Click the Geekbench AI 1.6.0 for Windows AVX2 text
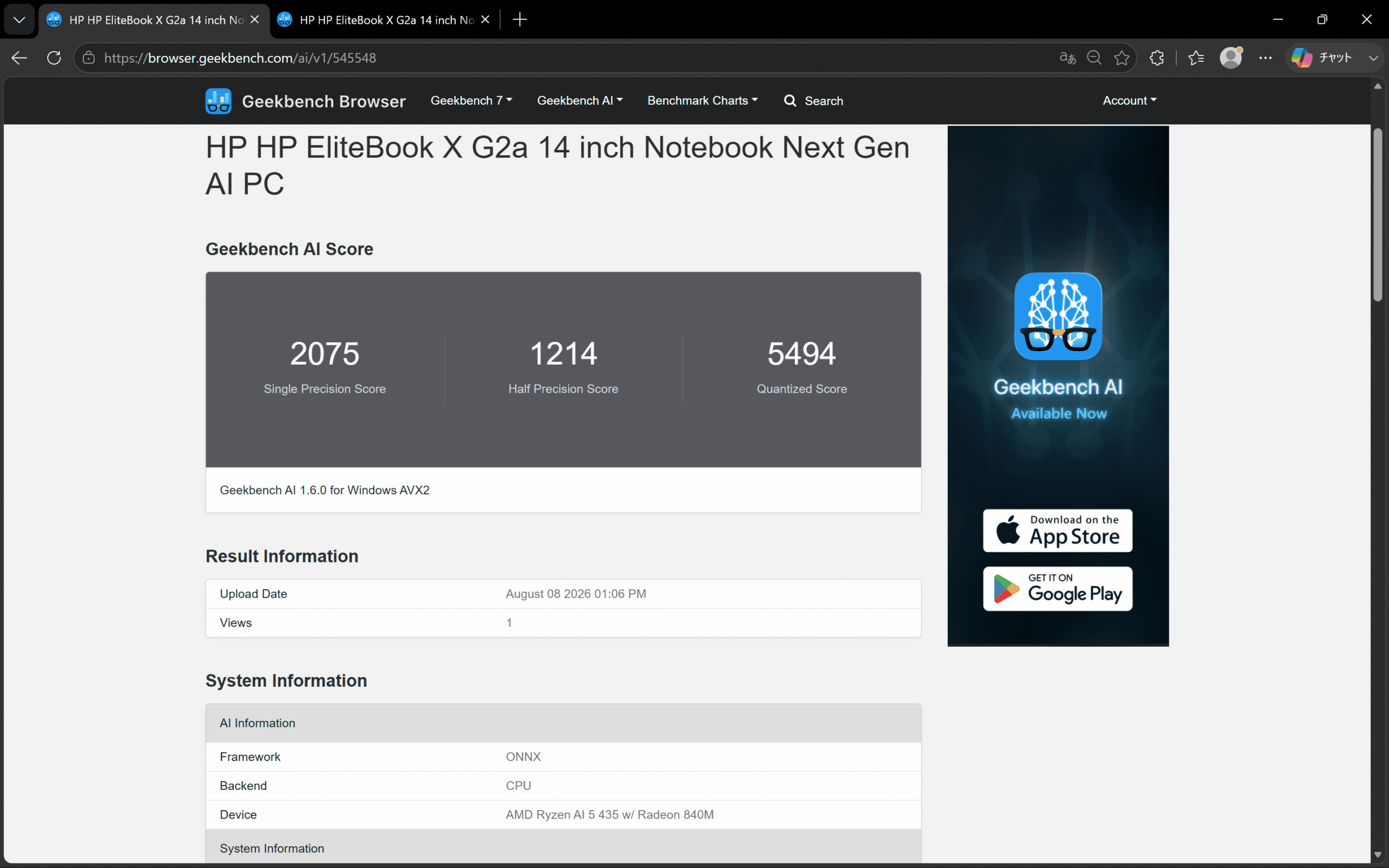Viewport: 1389px width, 868px height. pyautogui.click(x=324, y=490)
